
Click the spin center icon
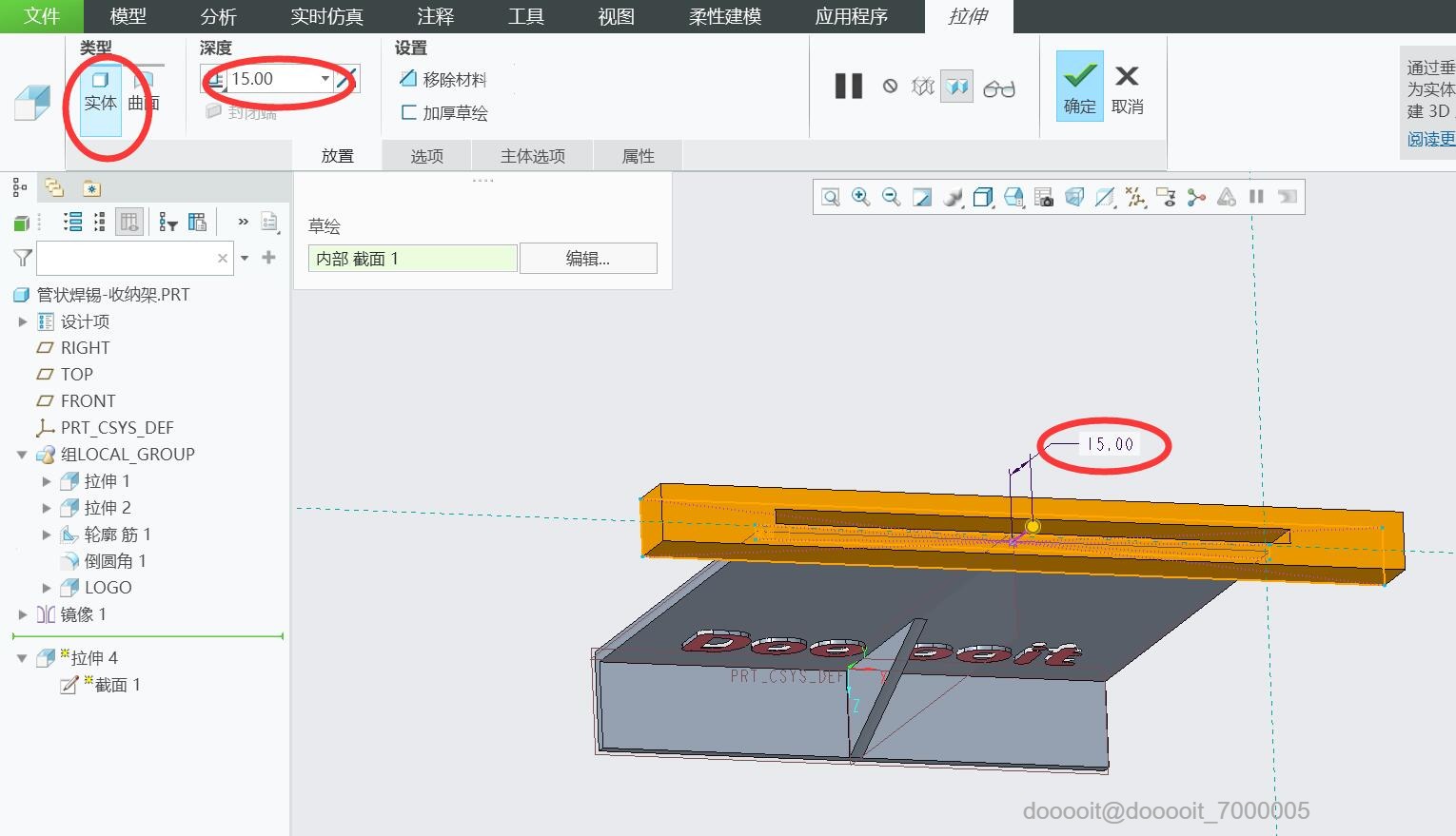click(1196, 197)
